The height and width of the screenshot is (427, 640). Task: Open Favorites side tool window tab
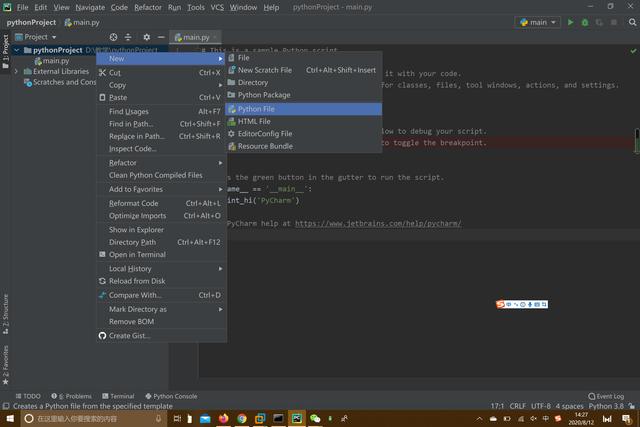pos(6,365)
